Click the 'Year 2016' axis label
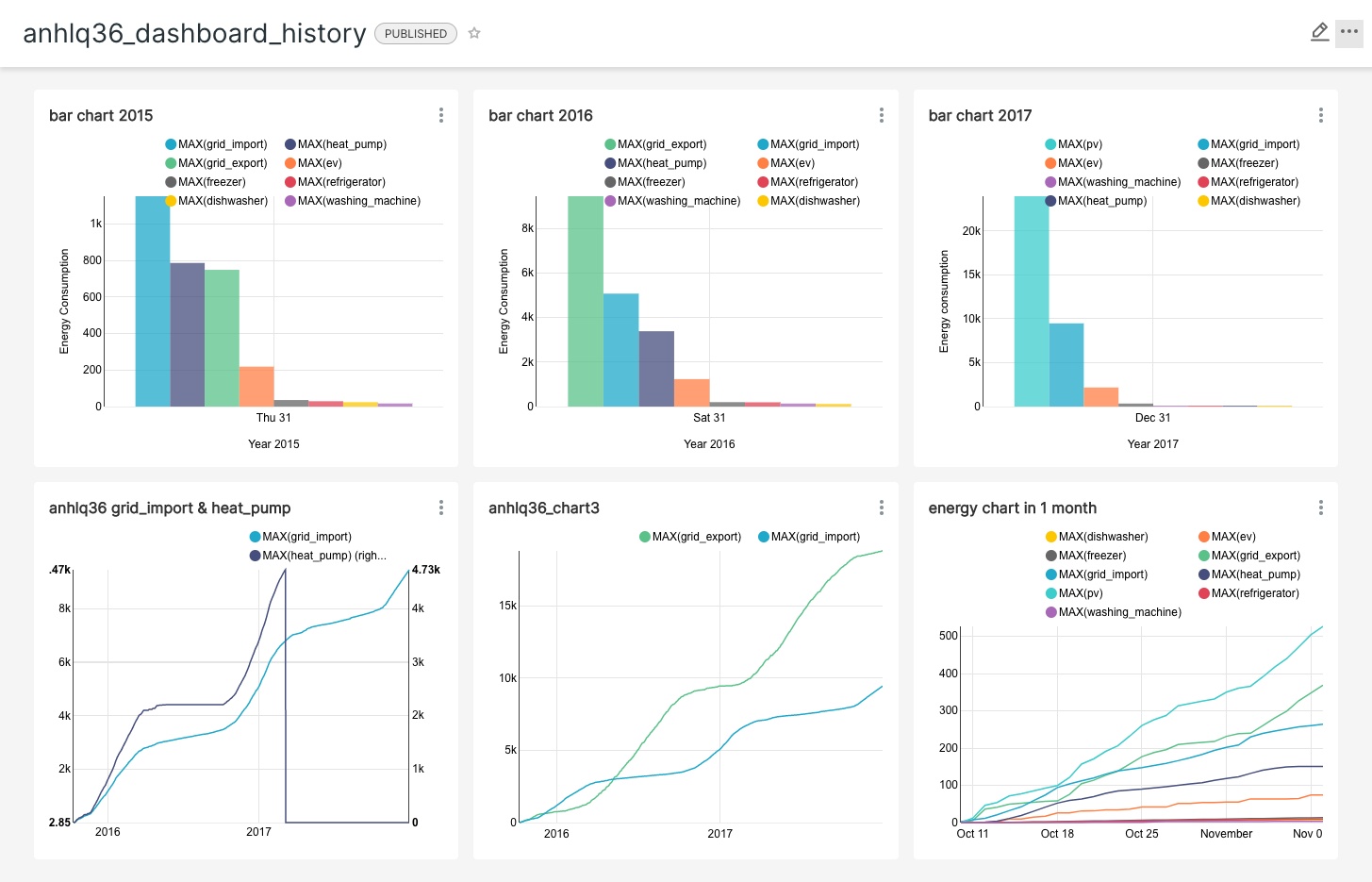Image resolution: width=1372 pixels, height=882 pixels. tap(709, 444)
